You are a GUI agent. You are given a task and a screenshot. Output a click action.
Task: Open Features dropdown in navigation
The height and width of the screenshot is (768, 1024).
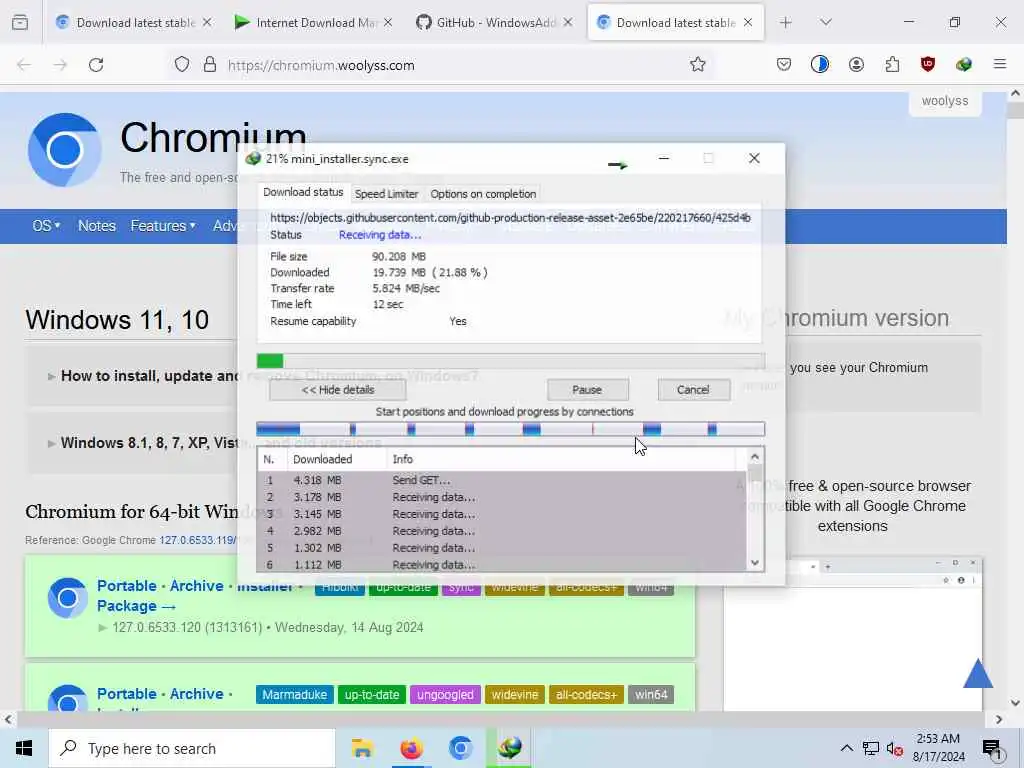(163, 226)
